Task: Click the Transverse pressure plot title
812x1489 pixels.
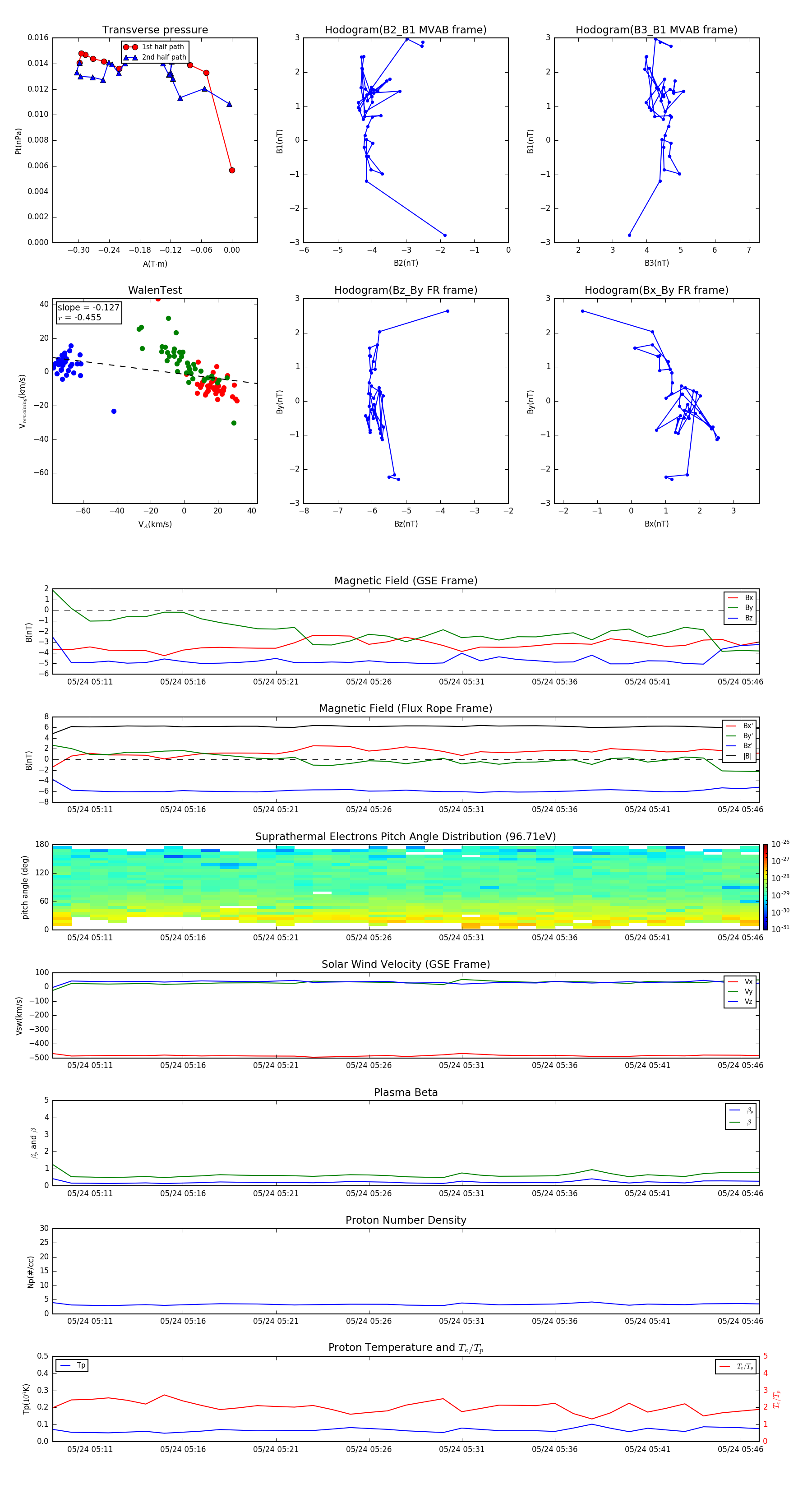Action: pos(155,29)
